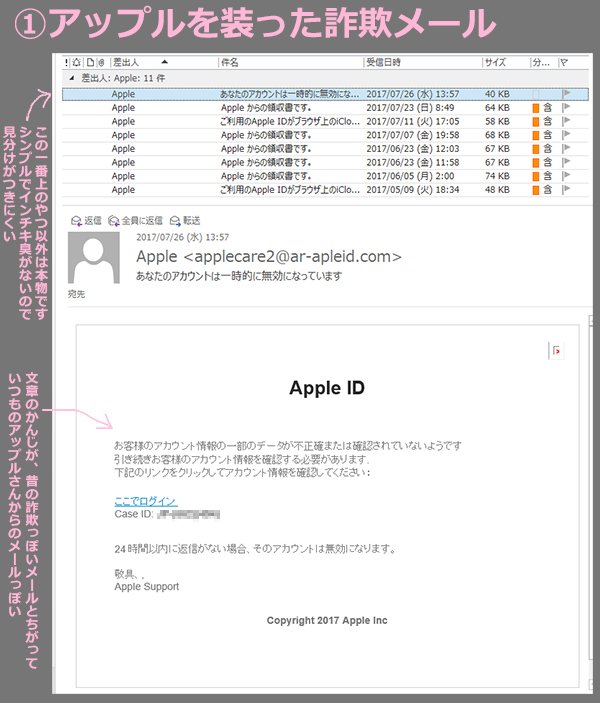This screenshot has width=600, height=703.
Task: Click the 40 KB size cell
Action: (497, 94)
